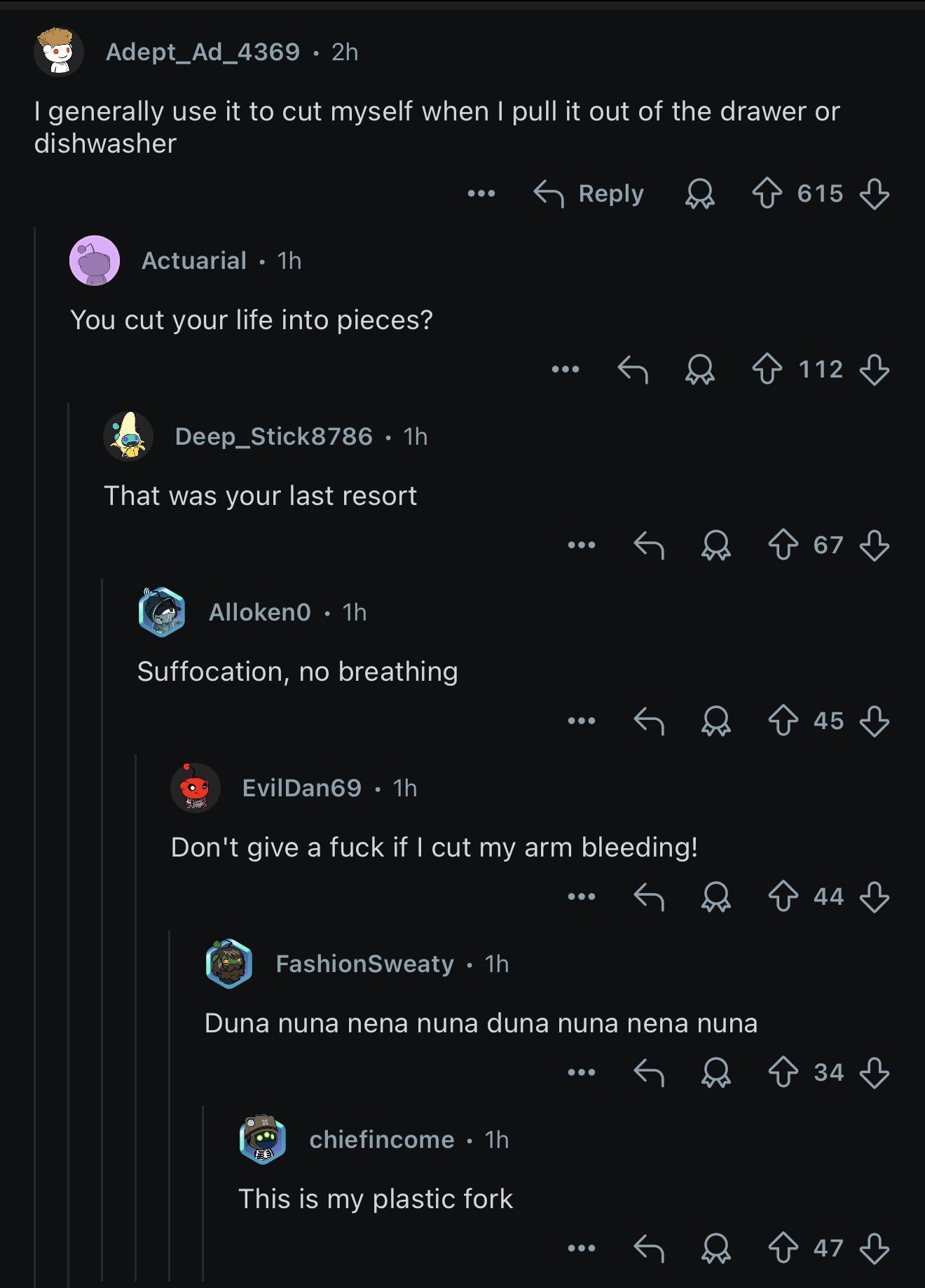Screen dimensions: 925x1288
Task: Downvote Deep_Stick8786's comment
Action: [x=875, y=545]
